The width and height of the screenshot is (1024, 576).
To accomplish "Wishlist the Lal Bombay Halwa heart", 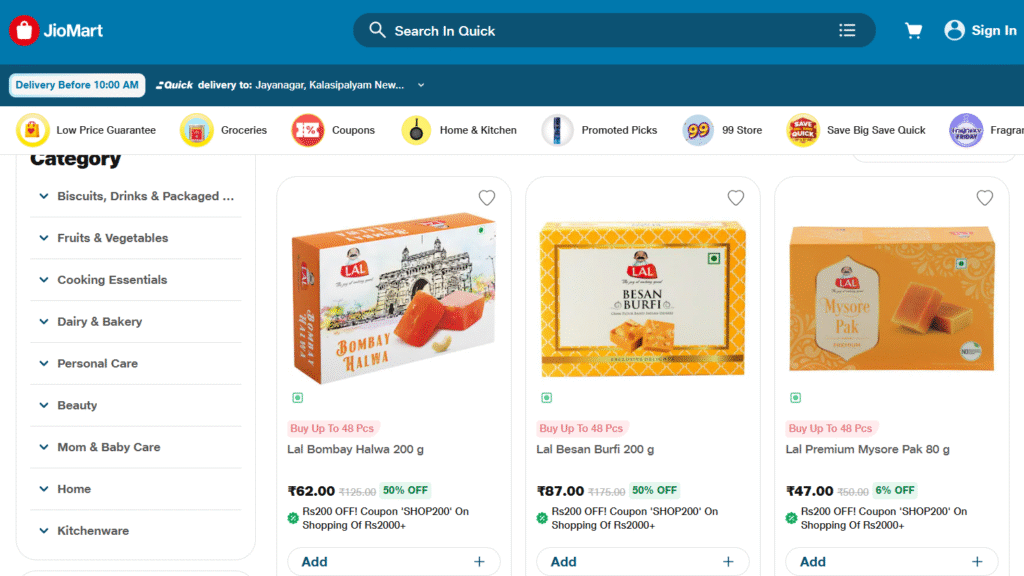I will click(487, 198).
